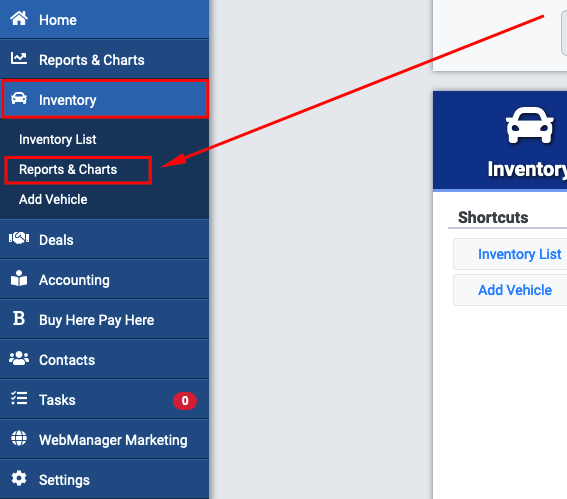The height and width of the screenshot is (499, 567).
Task: Click the Deals handshake icon
Action: point(19,238)
